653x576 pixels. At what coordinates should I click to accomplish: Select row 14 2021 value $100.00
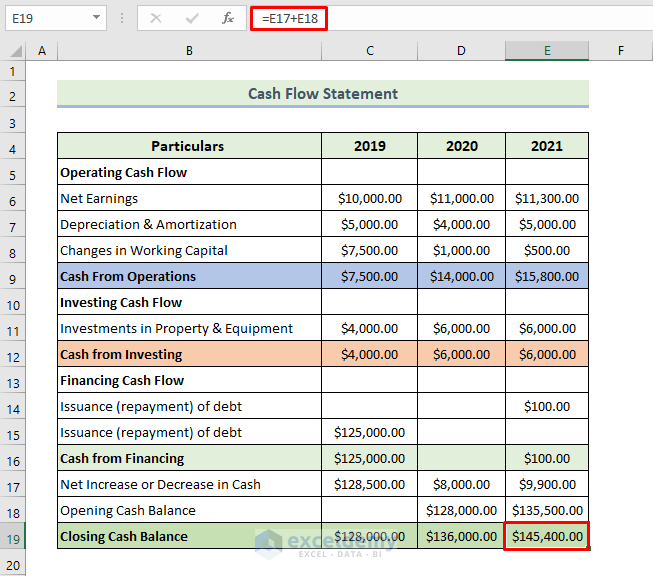coord(547,406)
